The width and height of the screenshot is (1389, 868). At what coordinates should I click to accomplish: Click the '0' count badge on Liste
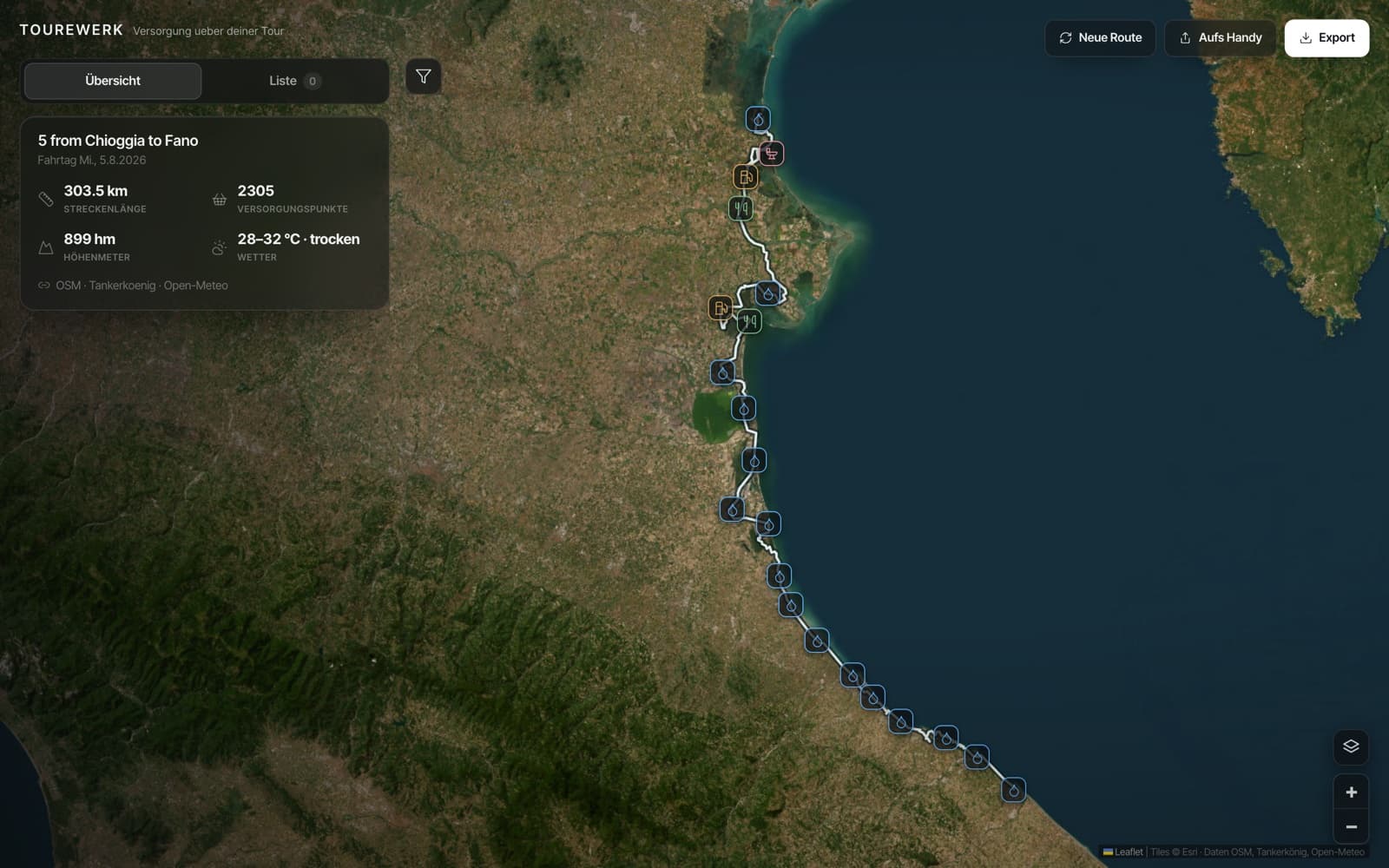tap(313, 81)
